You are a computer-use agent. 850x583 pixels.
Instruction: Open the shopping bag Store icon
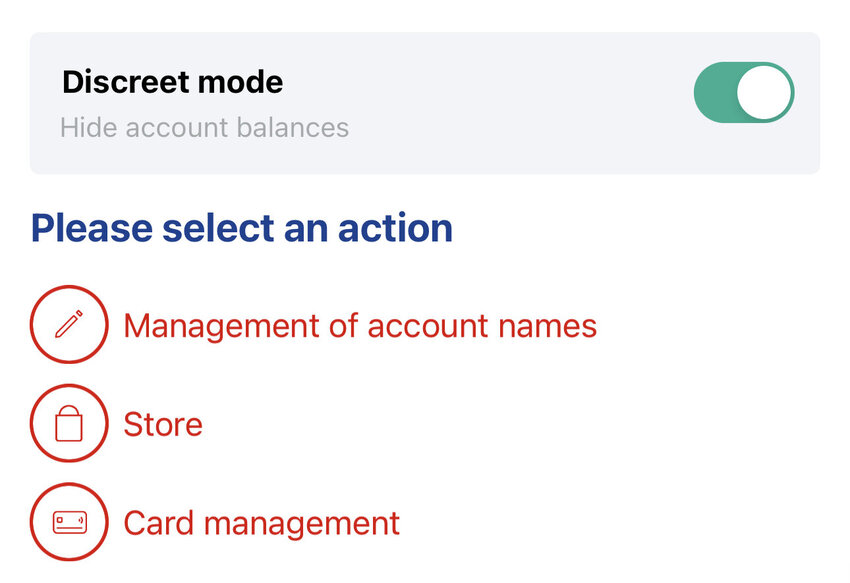69,423
